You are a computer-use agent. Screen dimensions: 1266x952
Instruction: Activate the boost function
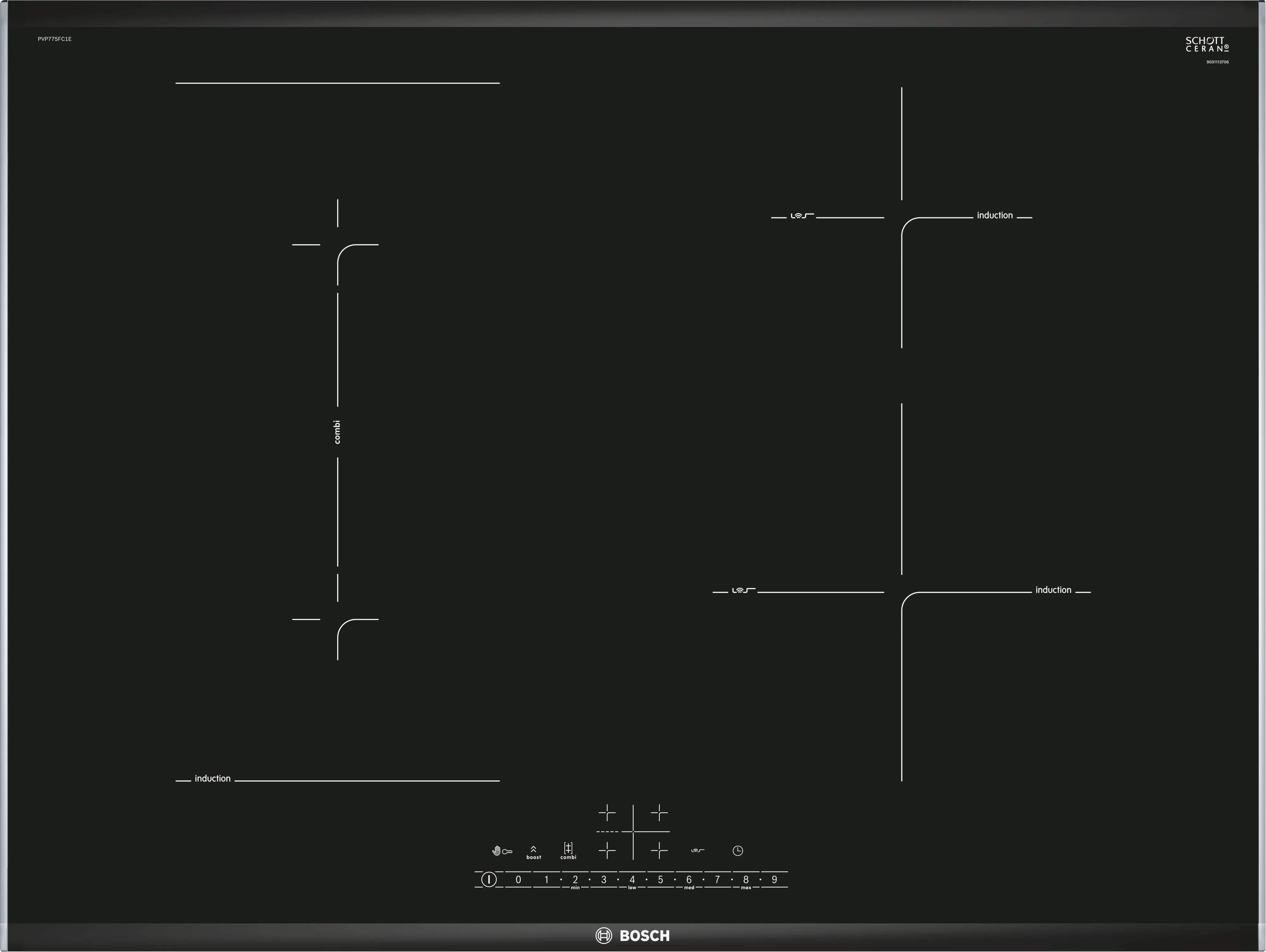coord(533,852)
